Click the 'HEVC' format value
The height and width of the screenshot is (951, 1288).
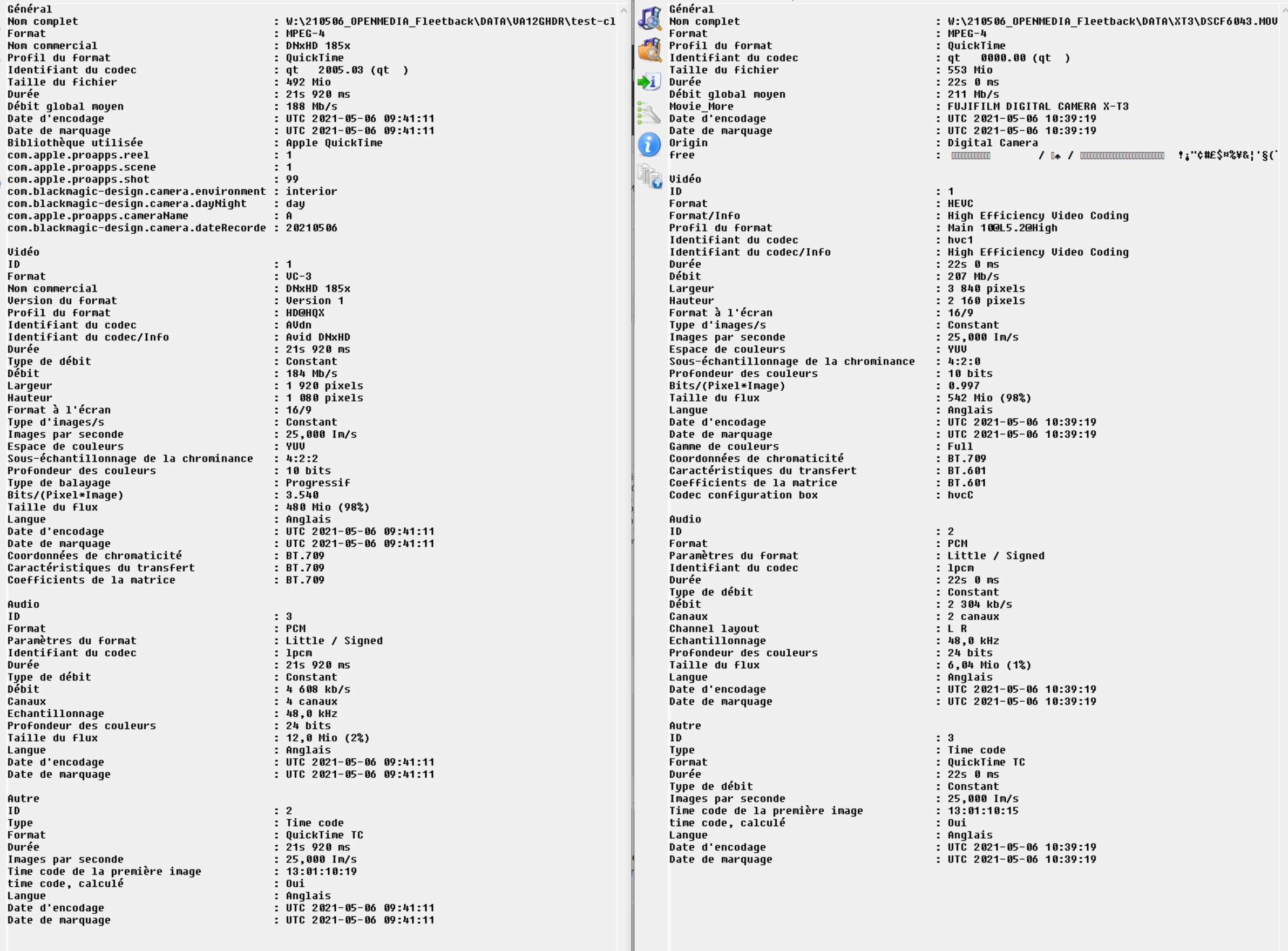(960, 204)
